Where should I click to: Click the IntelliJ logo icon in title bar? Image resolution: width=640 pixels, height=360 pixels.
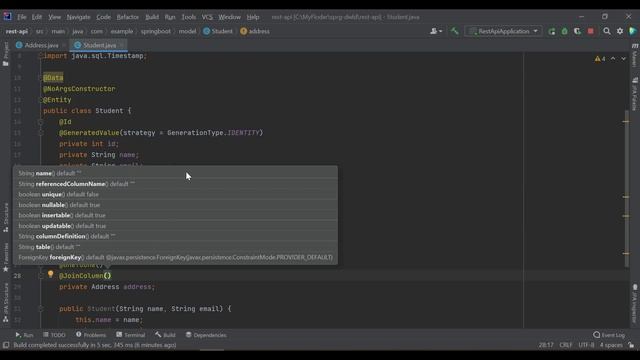tap(7, 17)
